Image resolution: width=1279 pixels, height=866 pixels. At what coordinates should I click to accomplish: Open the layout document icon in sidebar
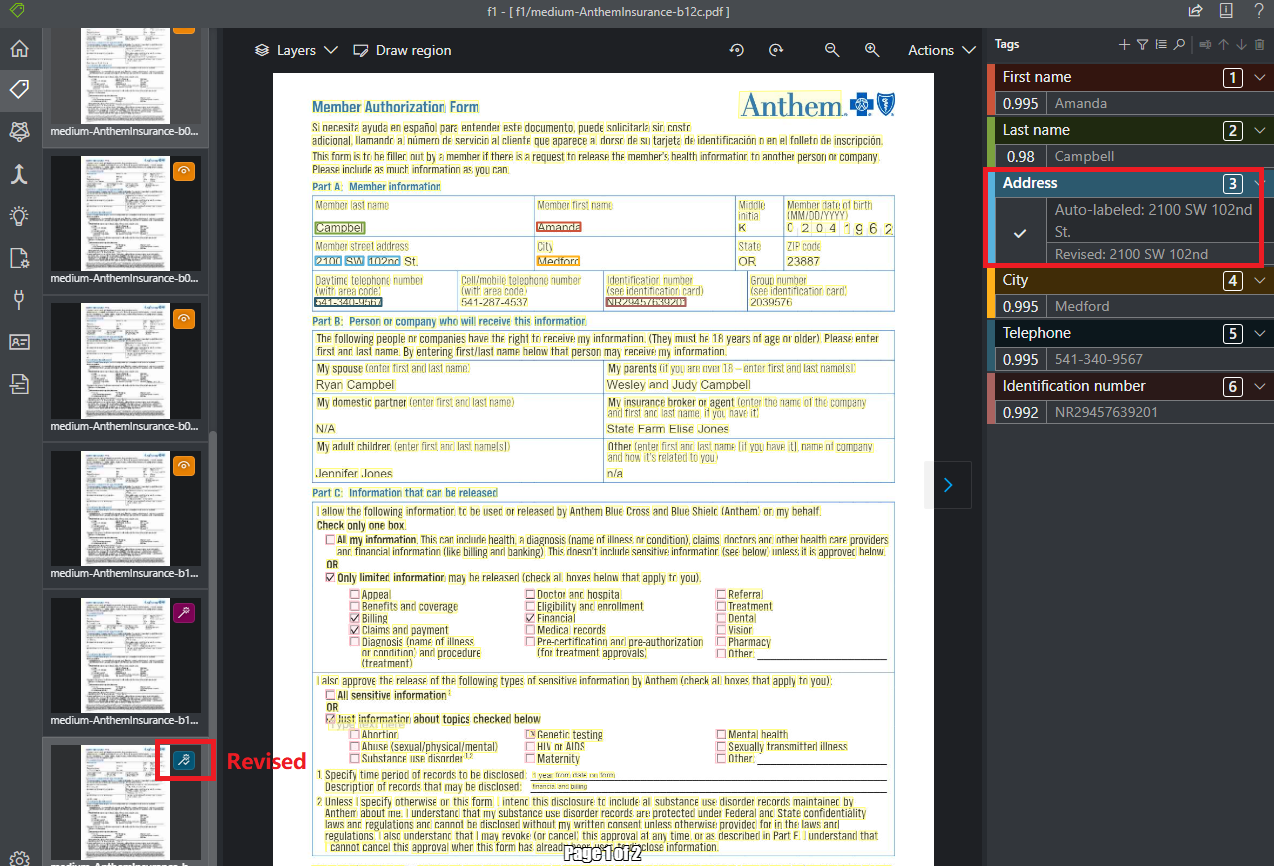point(19,382)
